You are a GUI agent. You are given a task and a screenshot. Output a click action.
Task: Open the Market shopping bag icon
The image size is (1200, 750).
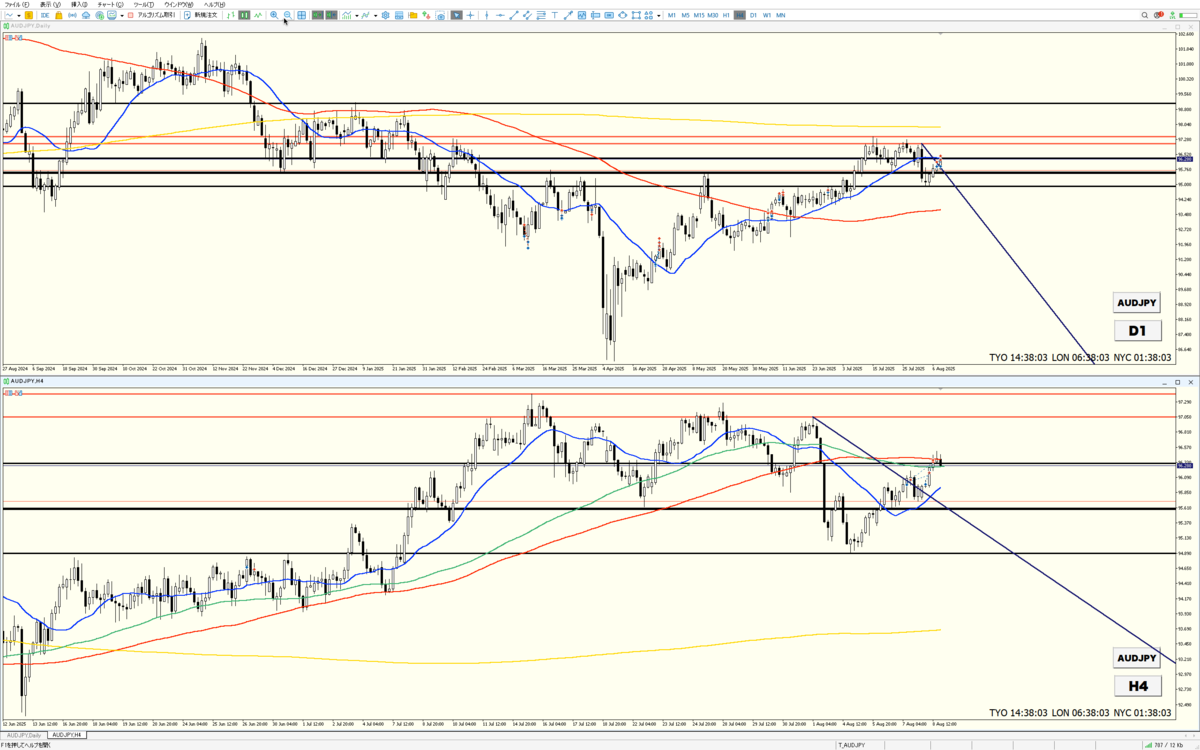point(58,16)
